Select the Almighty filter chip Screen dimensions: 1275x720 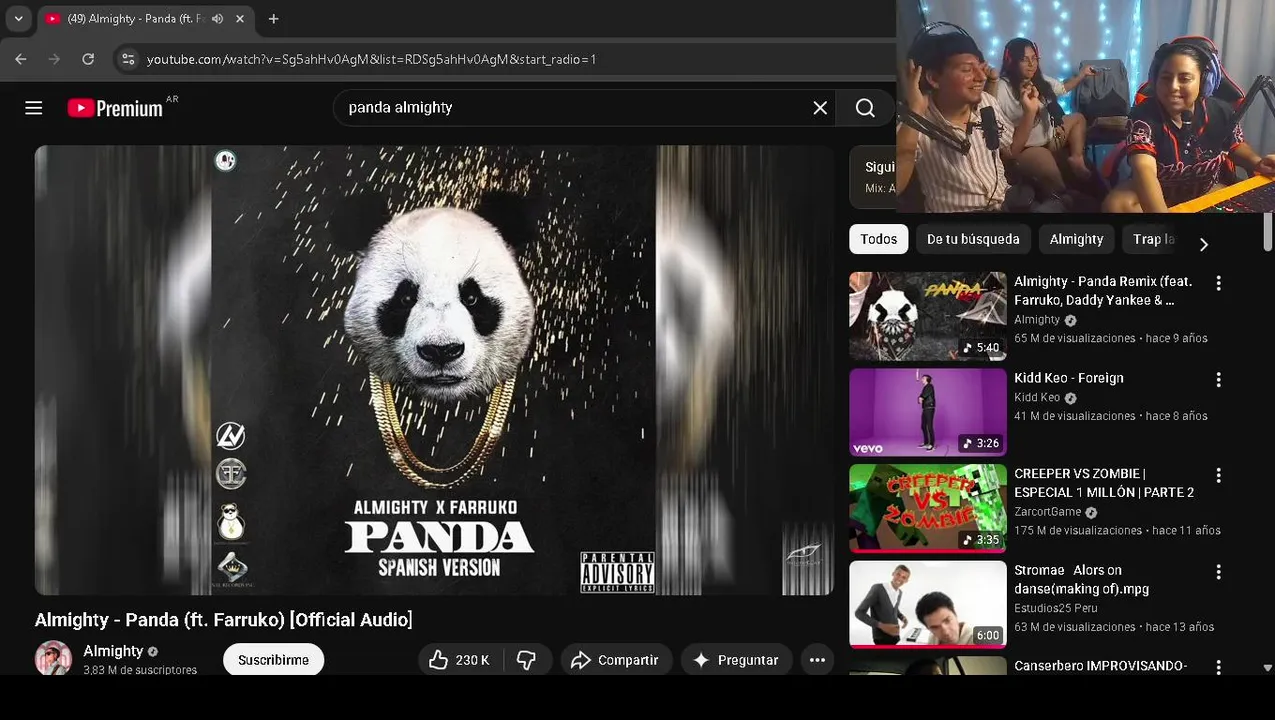tap(1076, 239)
